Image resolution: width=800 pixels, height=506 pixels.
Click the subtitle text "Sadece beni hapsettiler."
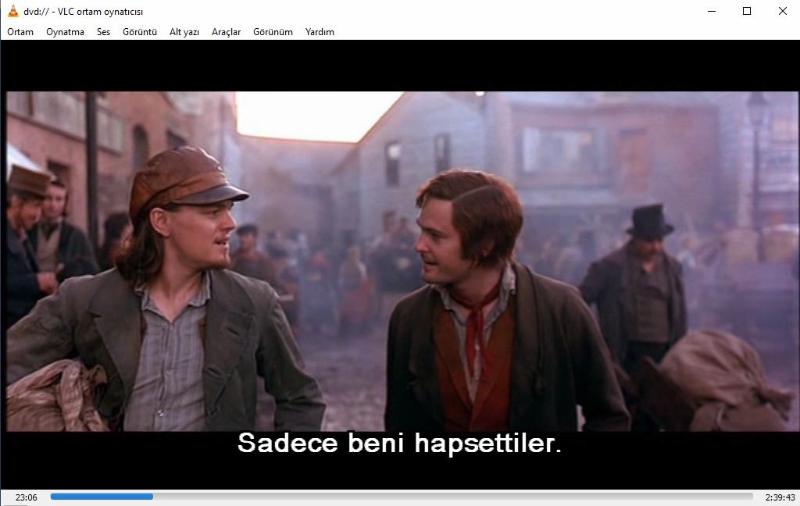click(x=399, y=444)
